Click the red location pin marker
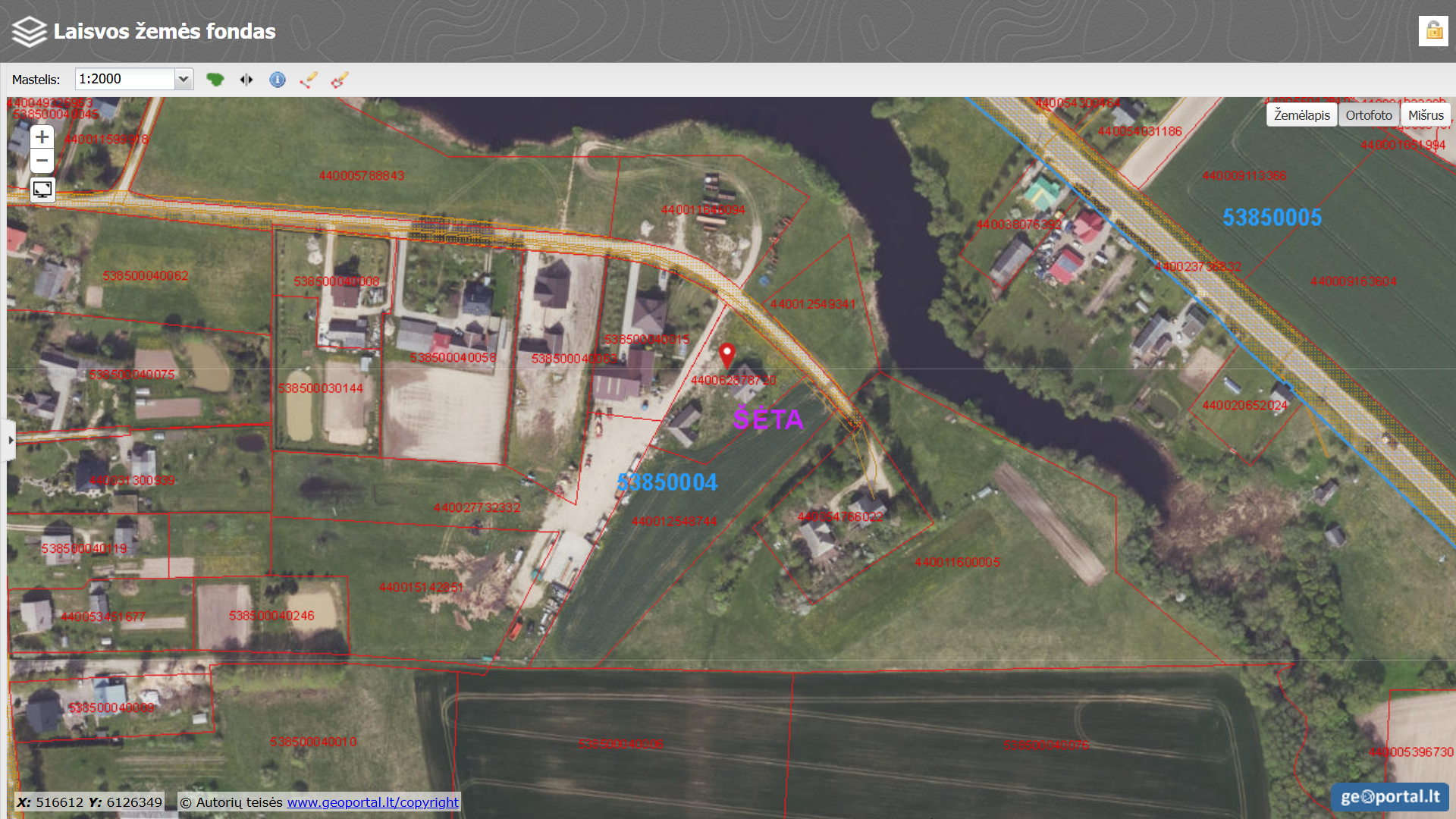This screenshot has width=1456, height=819. [726, 354]
